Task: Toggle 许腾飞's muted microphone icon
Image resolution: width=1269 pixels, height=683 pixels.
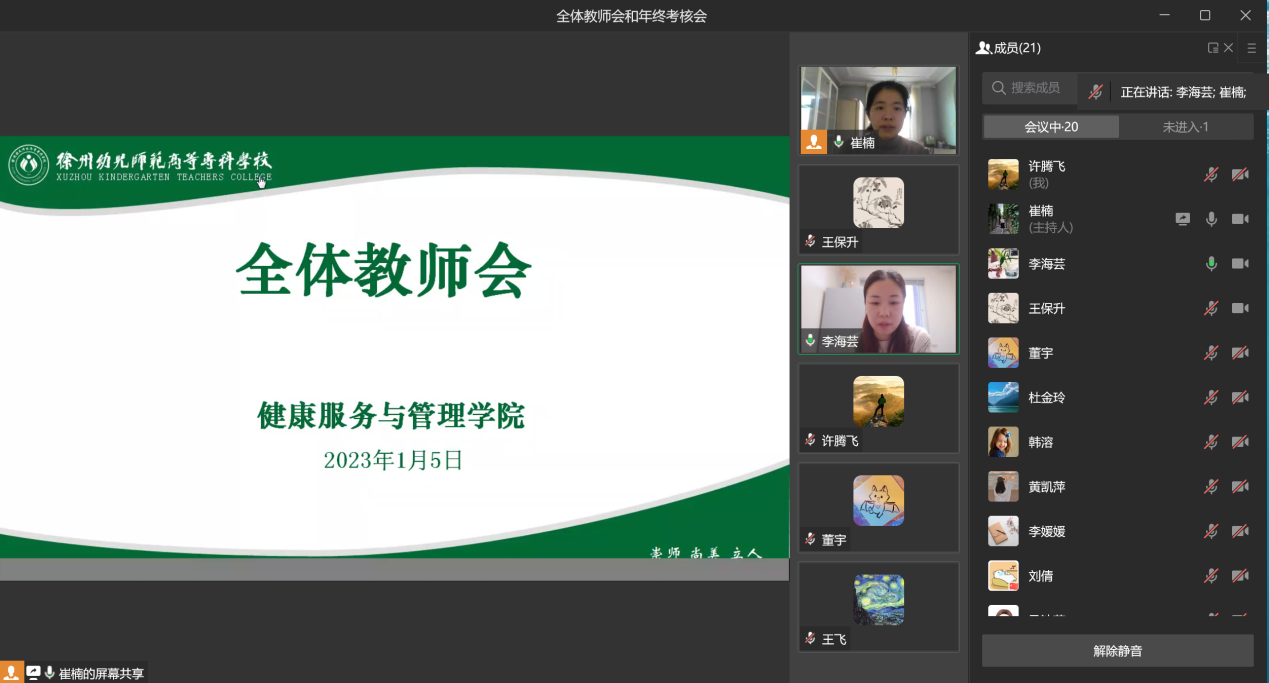Action: pos(1211,175)
